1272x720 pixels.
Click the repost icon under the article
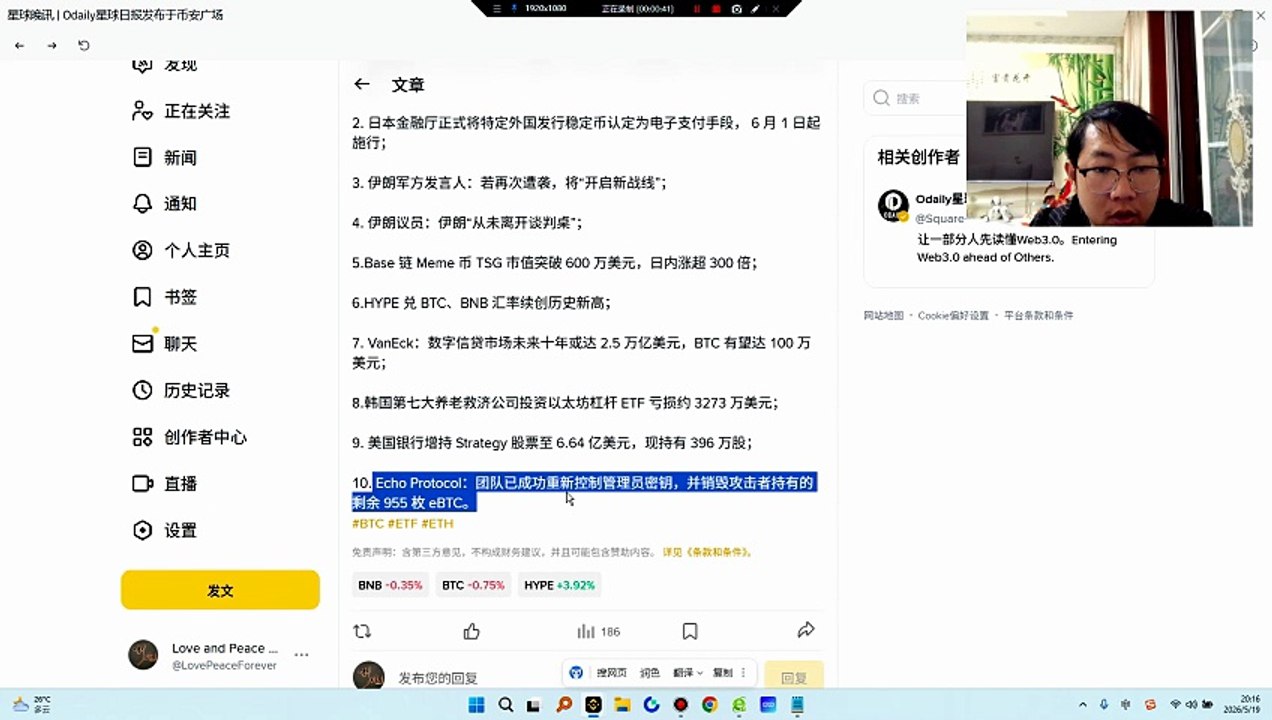coord(362,631)
